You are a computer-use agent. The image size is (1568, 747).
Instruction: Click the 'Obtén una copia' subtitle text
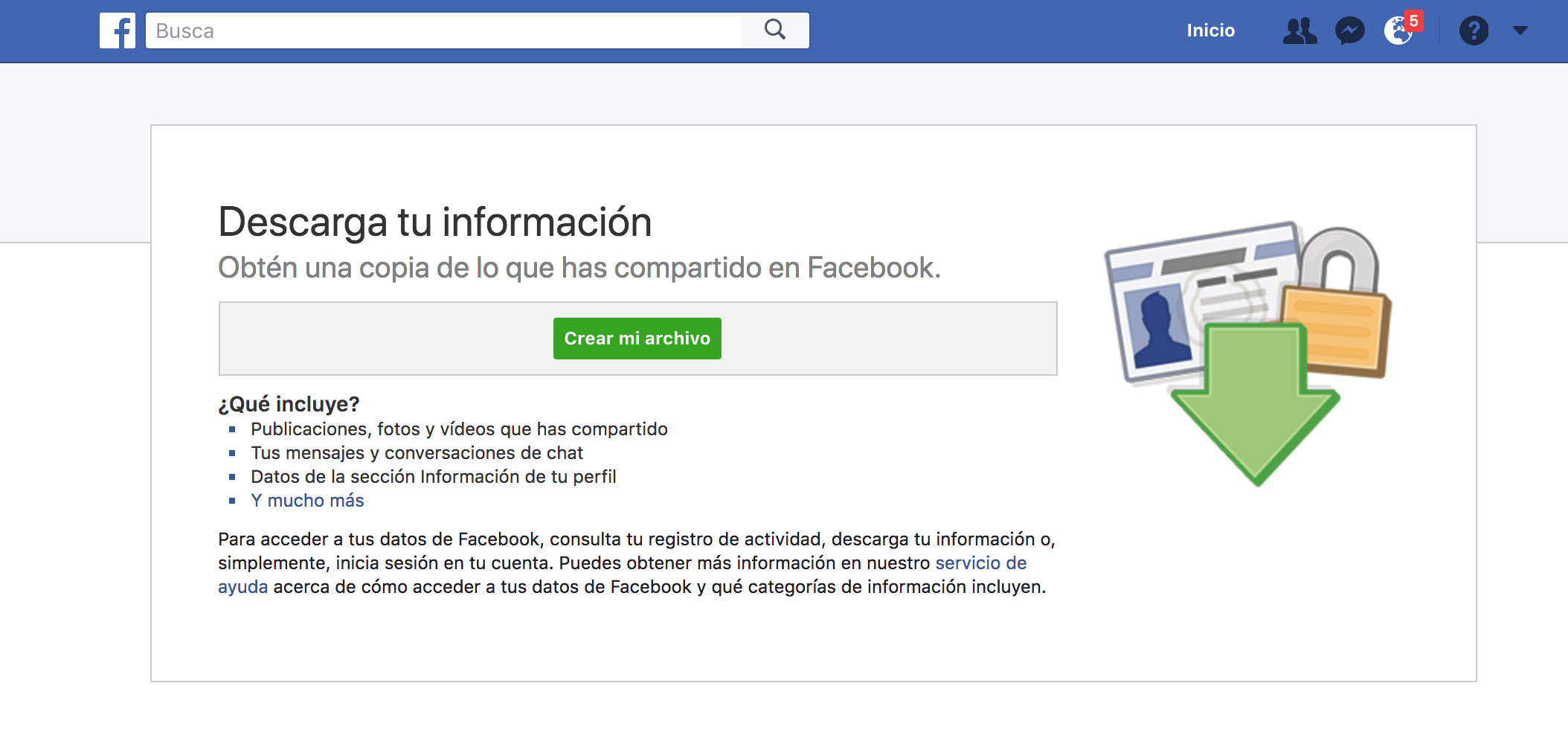(579, 268)
